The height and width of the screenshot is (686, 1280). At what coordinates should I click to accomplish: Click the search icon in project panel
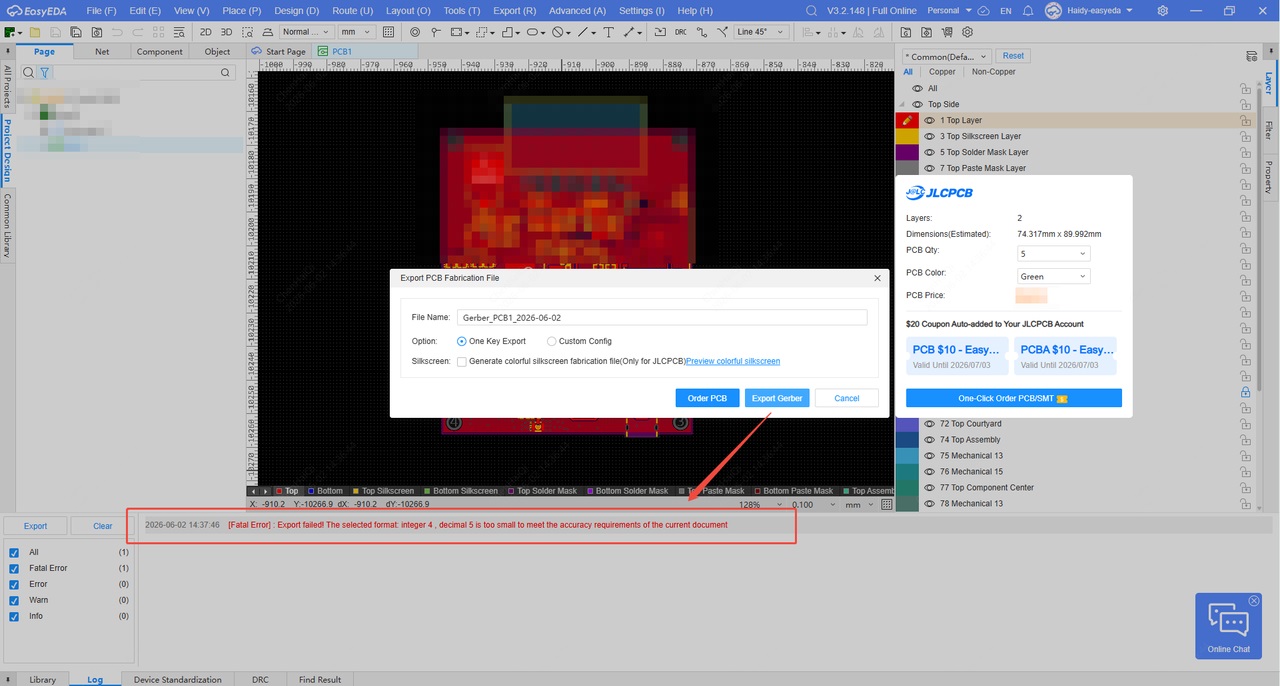[x=28, y=73]
